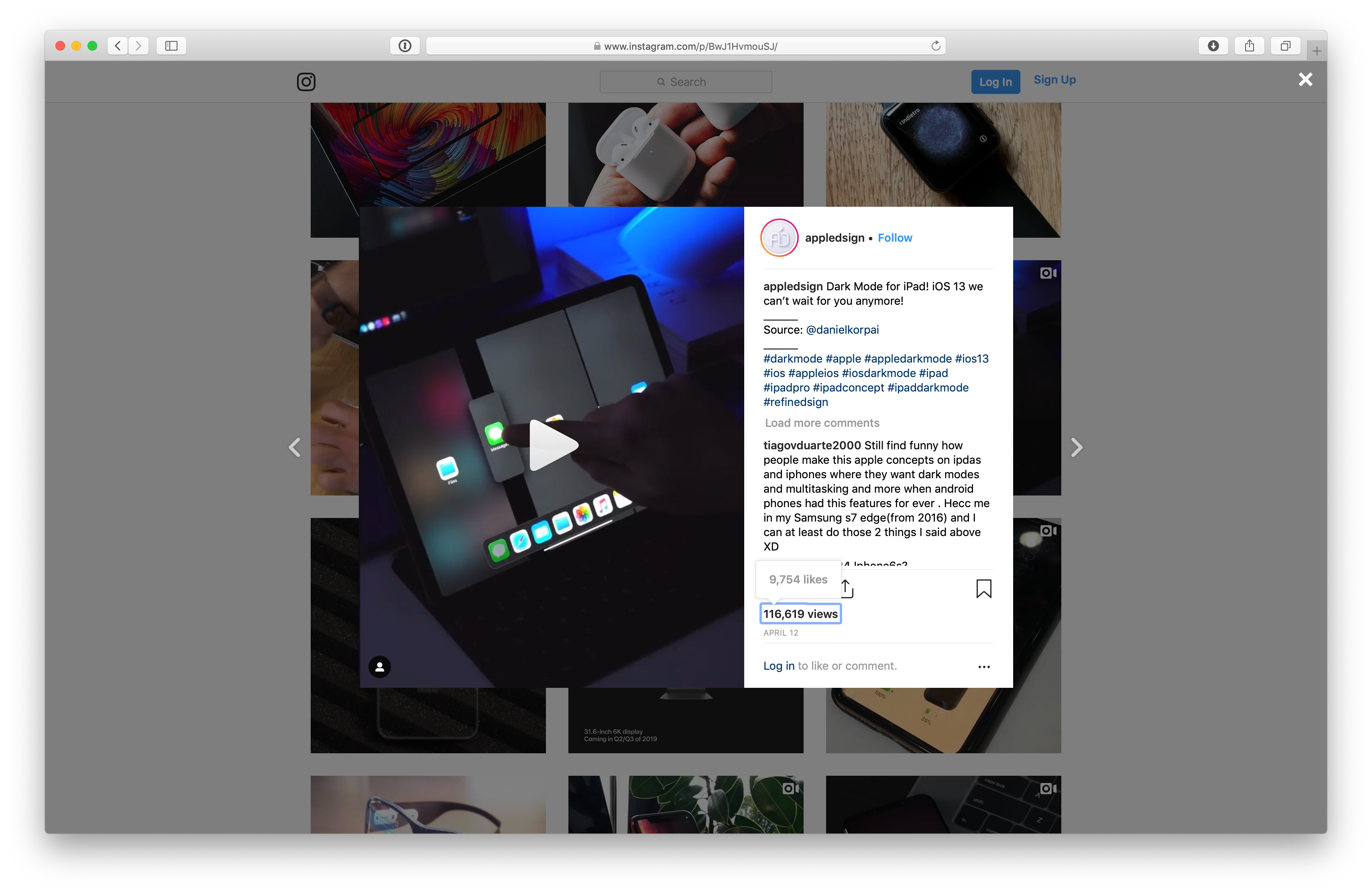Open the Apple Watch on wood thumbnail
This screenshot has width=1372, height=893.
point(943,155)
